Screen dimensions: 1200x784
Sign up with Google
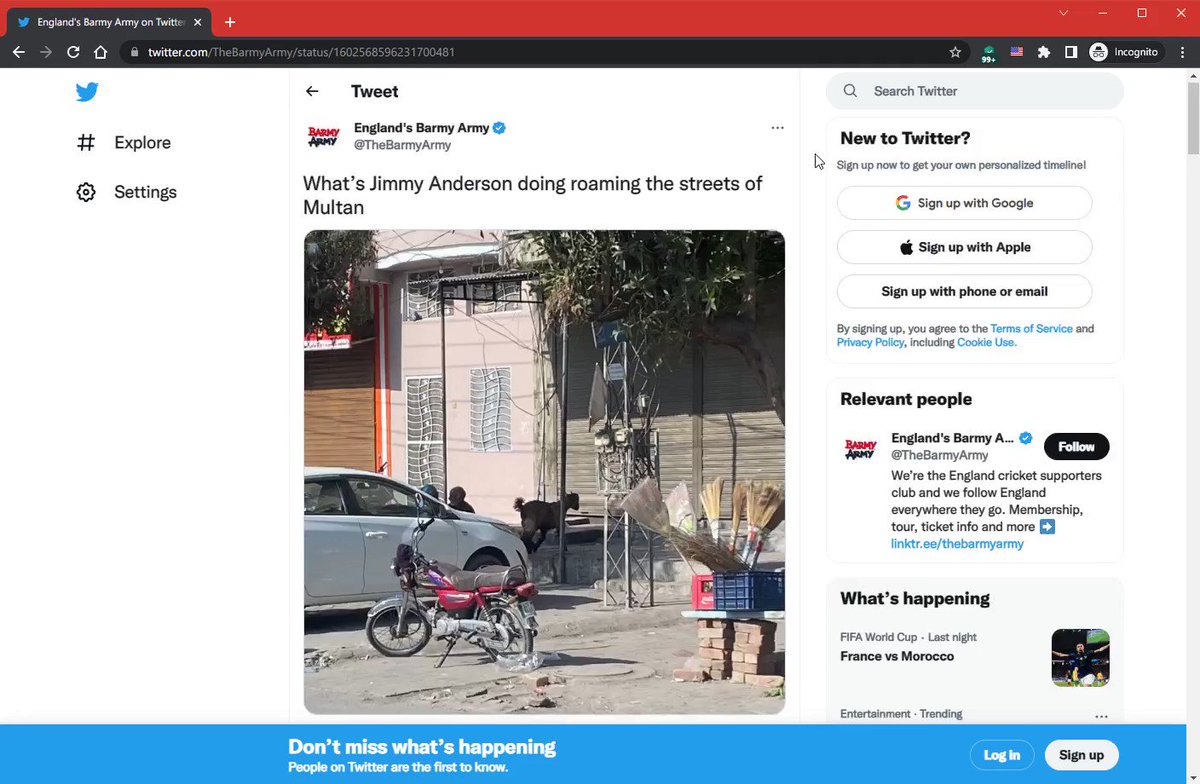[x=964, y=203]
